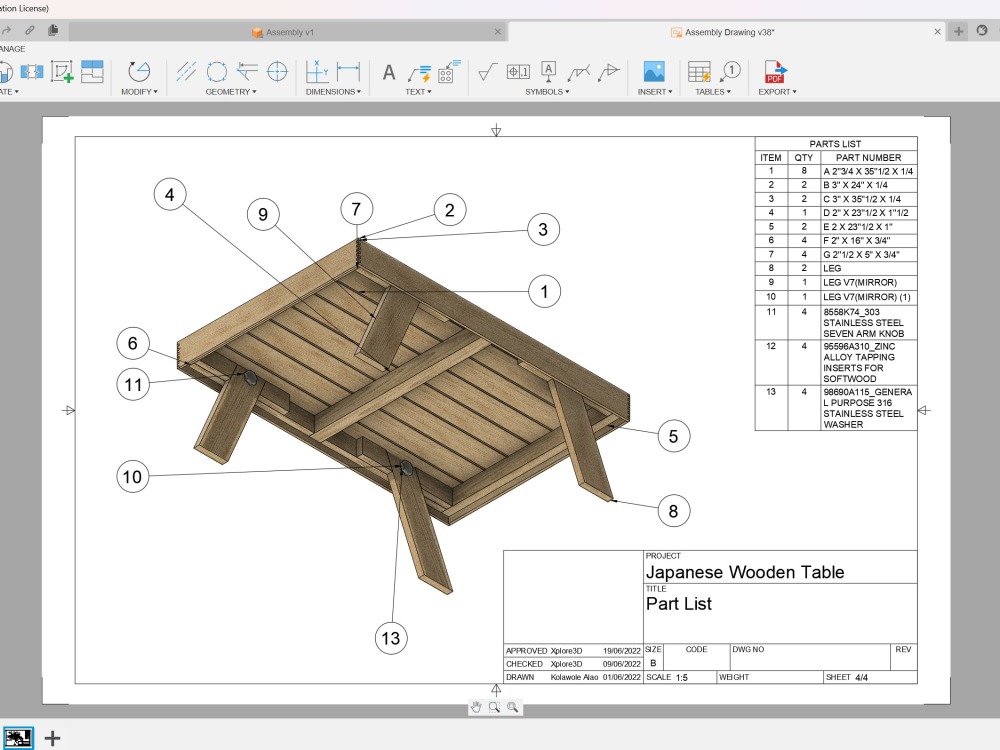Click the Japanese Wooden Table project title

pos(745,572)
